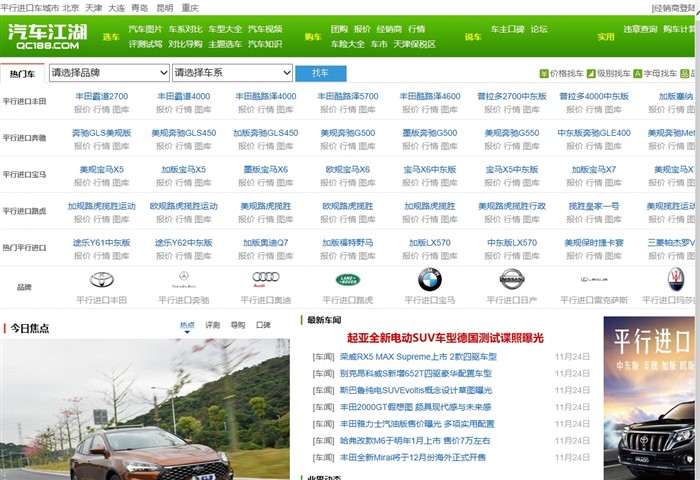700x480 pixels.
Task: Click the 级别找车 green icon
Action: tap(591, 74)
